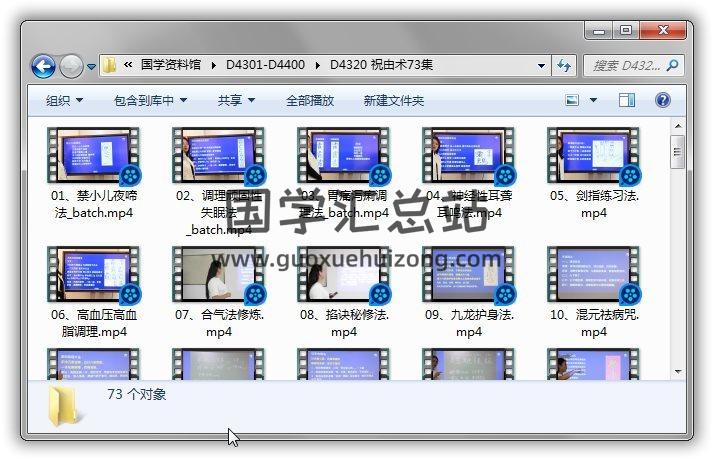Select video 05、剑指练习法 thumbnail
This screenshot has height=461, width=714.
594,155
